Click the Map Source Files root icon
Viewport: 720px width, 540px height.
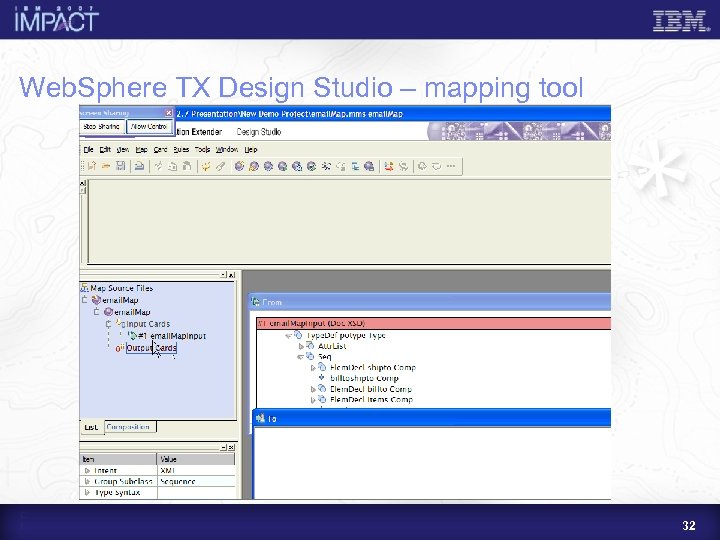click(84, 288)
